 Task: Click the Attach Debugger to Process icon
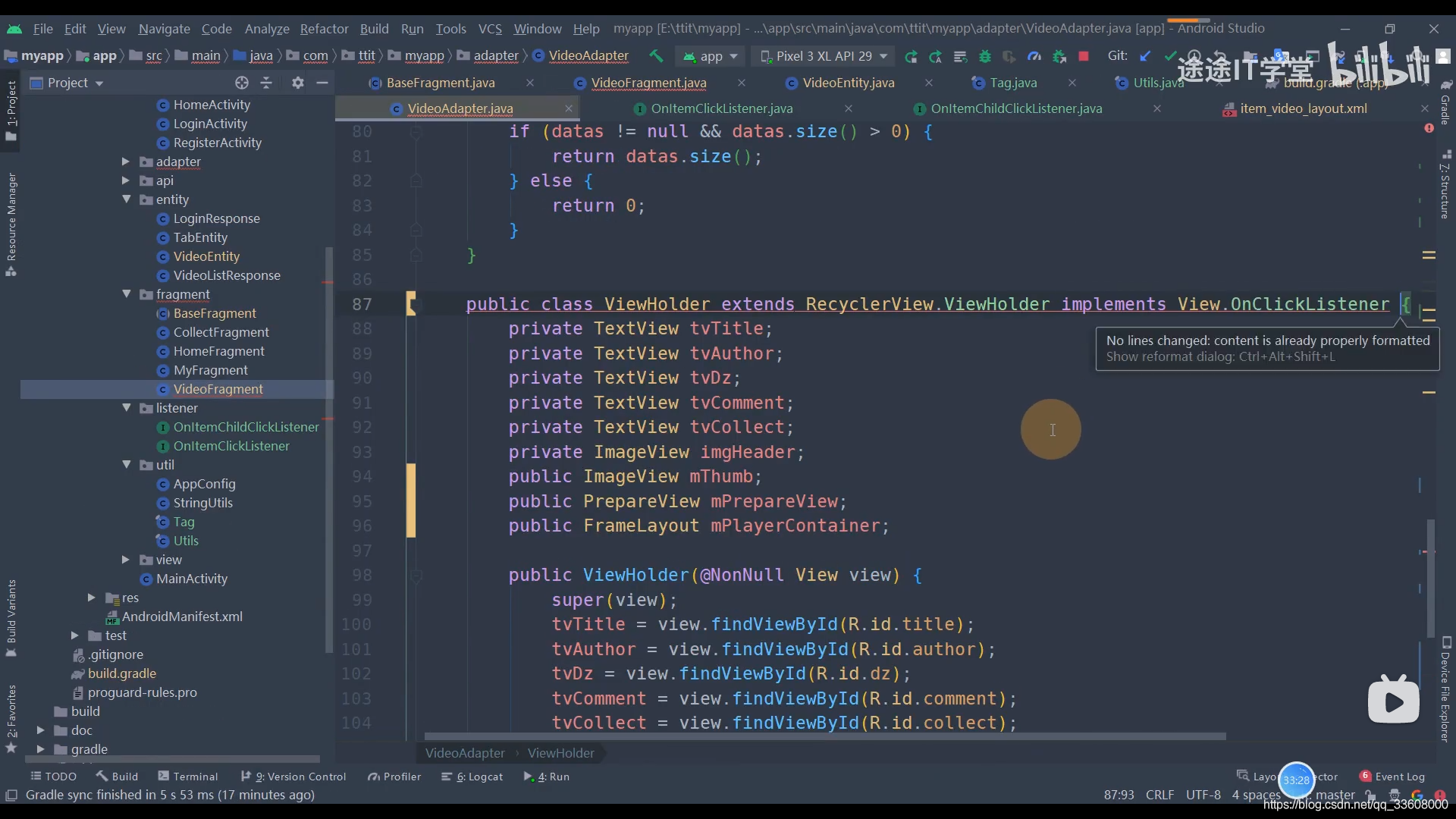1059,56
